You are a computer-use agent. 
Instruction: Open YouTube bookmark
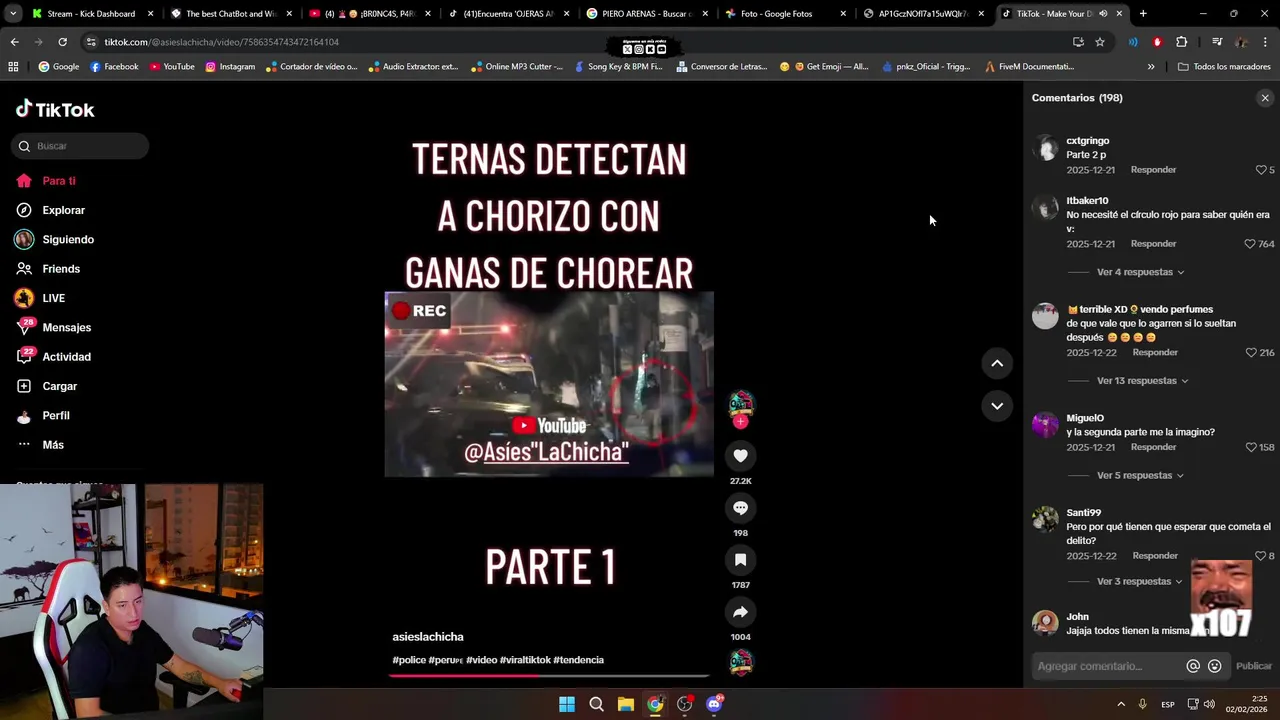pos(172,67)
